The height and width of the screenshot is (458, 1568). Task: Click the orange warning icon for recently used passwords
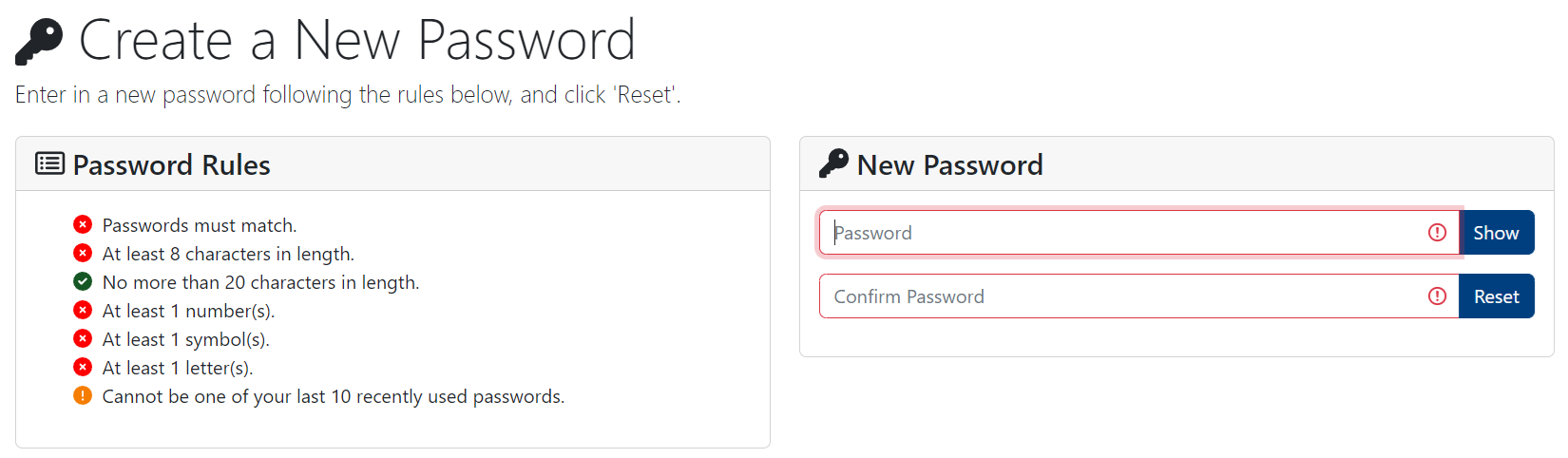(83, 395)
